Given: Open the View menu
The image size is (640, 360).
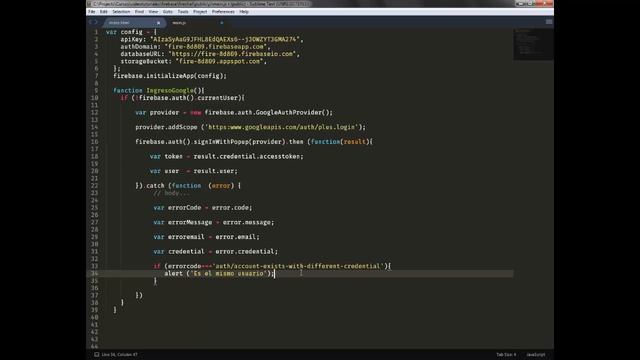Looking at the screenshot, I should [x=153, y=12].
